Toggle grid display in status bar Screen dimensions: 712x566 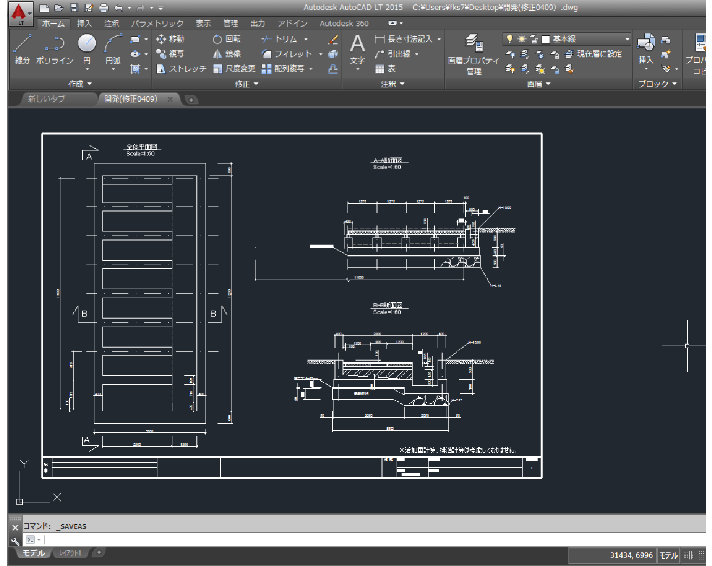click(x=689, y=555)
